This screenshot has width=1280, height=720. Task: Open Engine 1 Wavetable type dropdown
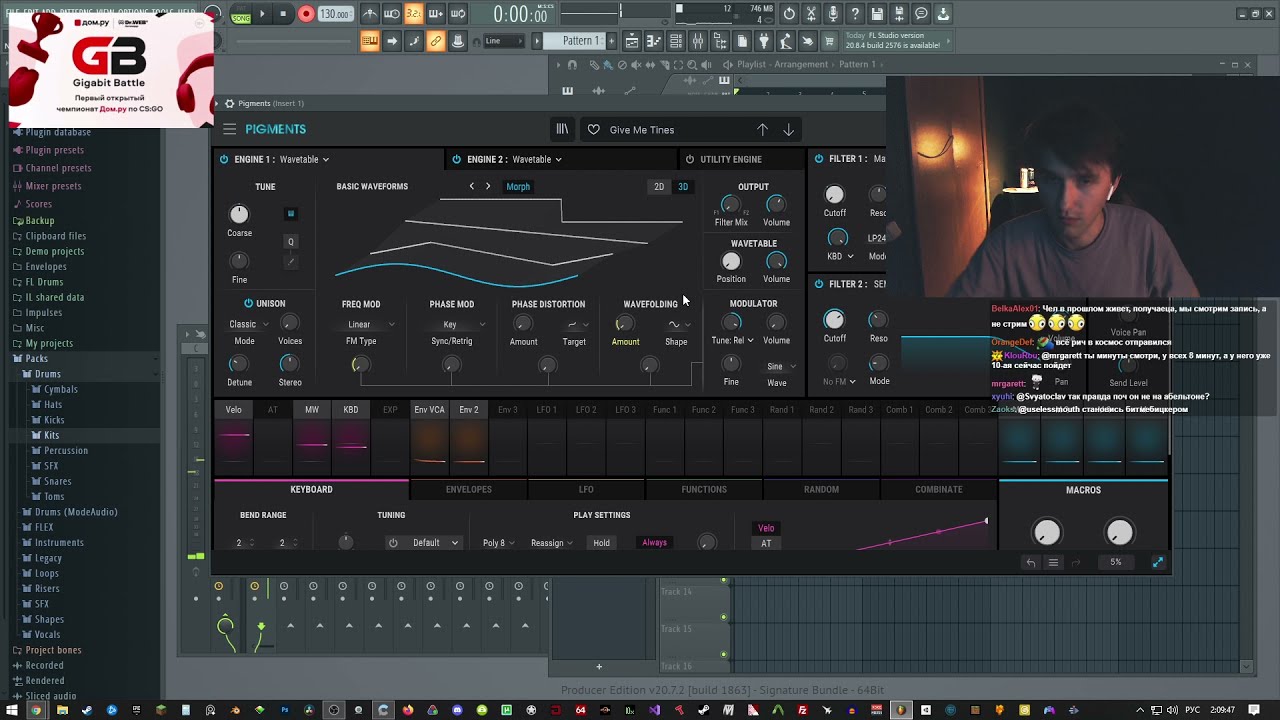point(304,159)
